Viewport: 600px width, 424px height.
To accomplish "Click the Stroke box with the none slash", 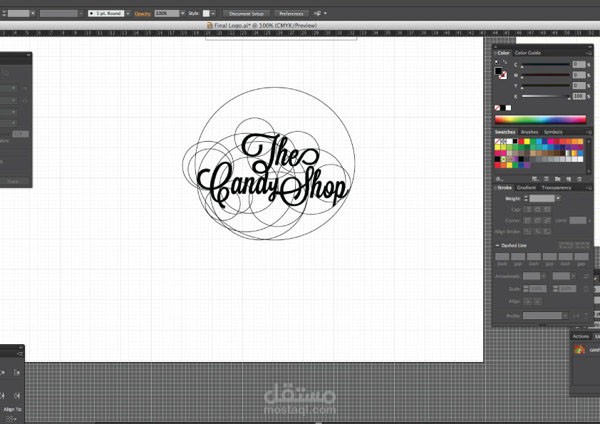I will click(x=503, y=75).
